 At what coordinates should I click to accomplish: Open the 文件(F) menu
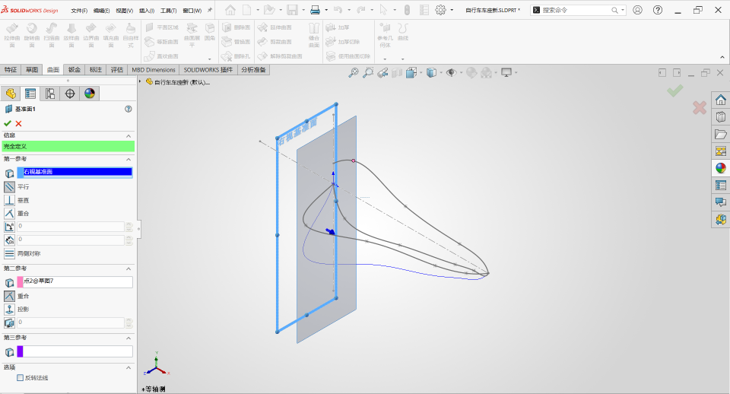point(79,10)
